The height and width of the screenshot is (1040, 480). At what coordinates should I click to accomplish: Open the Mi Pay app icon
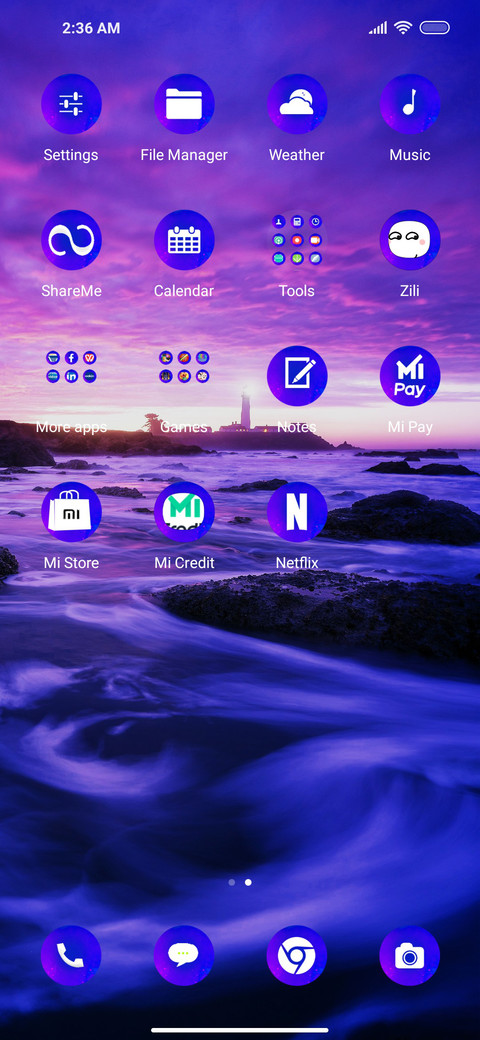[x=410, y=376]
